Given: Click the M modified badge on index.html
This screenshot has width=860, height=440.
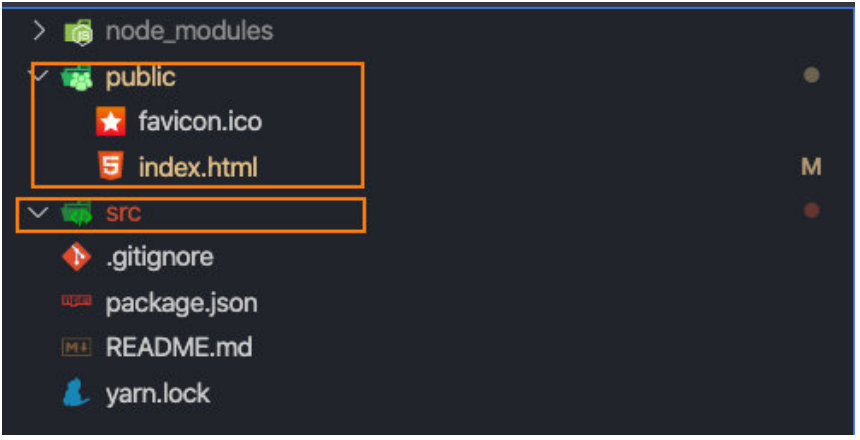Looking at the screenshot, I should (x=811, y=167).
